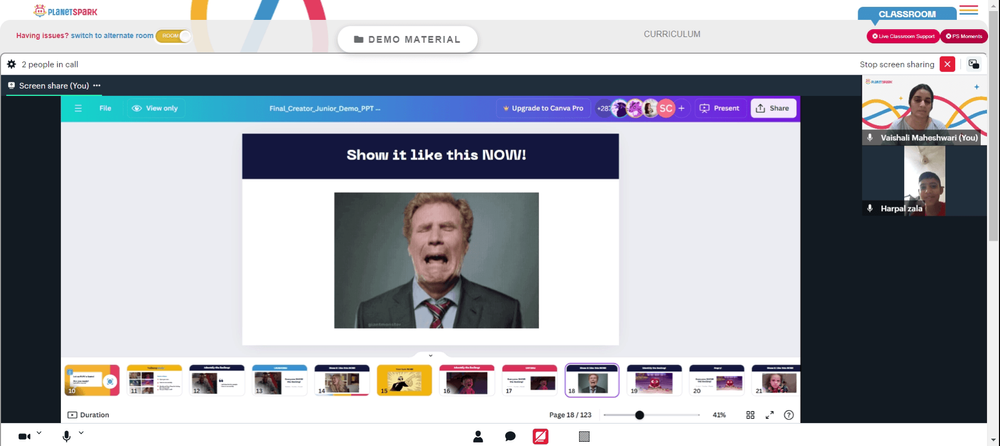1000x446 pixels.
Task: Select slide thumbnail 17
Action: [x=529, y=380]
